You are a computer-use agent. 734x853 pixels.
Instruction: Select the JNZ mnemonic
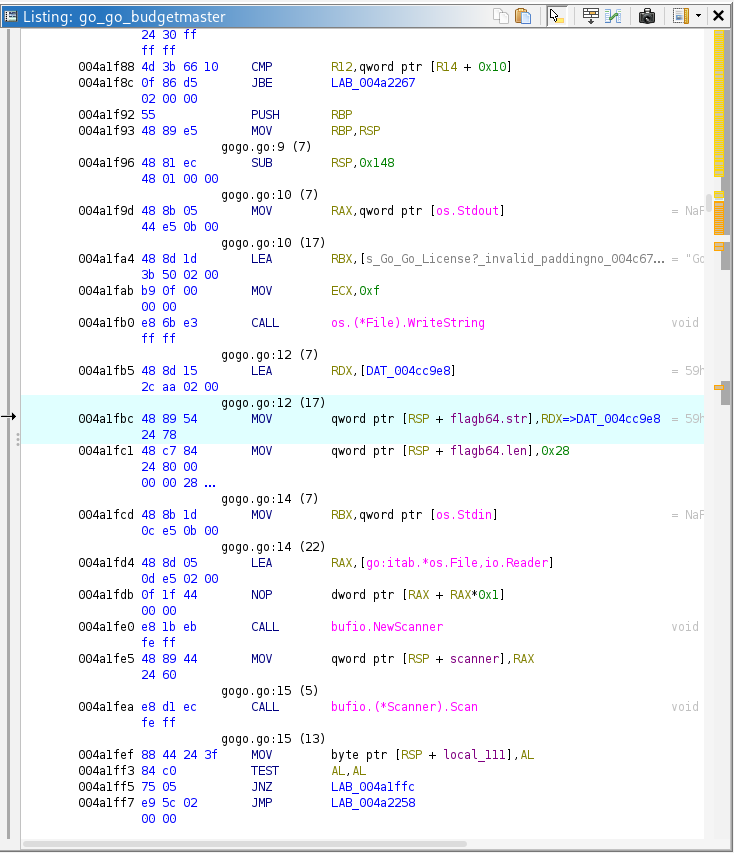262,787
